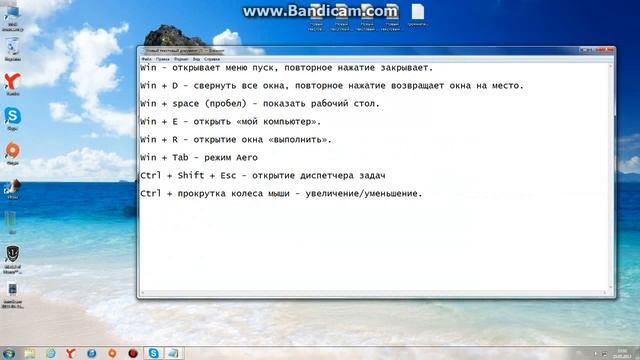Click the line "Win + D – свернуть все окна"
This screenshot has height=360, width=640.
click(x=331, y=86)
